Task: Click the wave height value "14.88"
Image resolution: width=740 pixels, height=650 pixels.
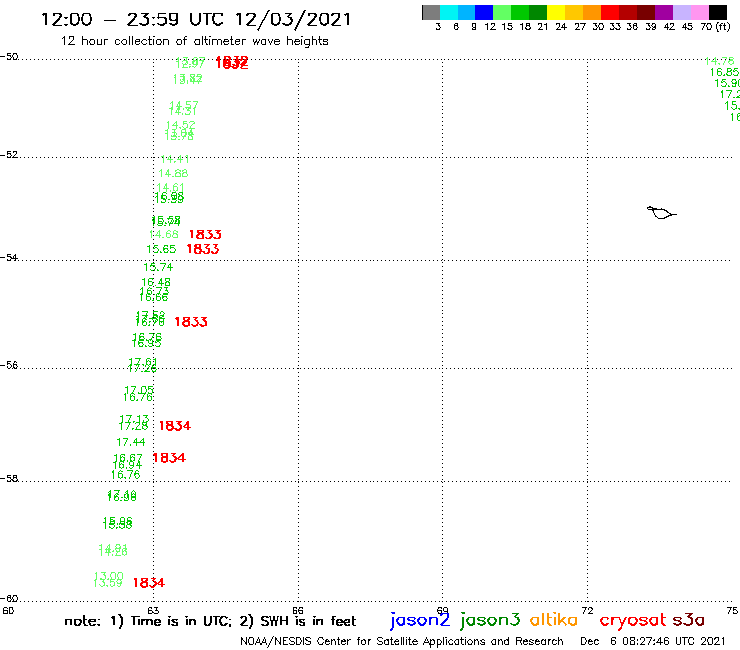Action: [173, 173]
